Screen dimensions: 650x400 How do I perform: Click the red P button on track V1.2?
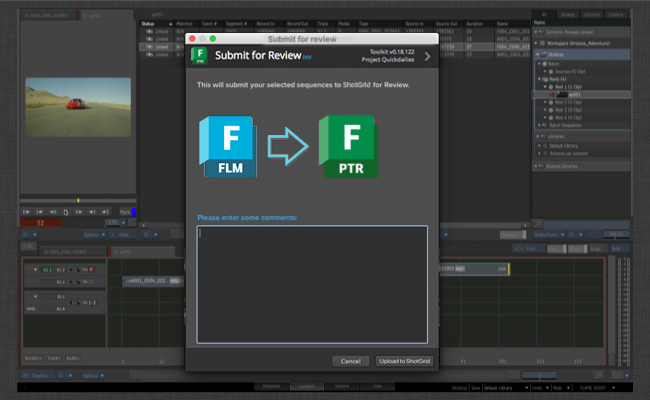click(x=92, y=270)
